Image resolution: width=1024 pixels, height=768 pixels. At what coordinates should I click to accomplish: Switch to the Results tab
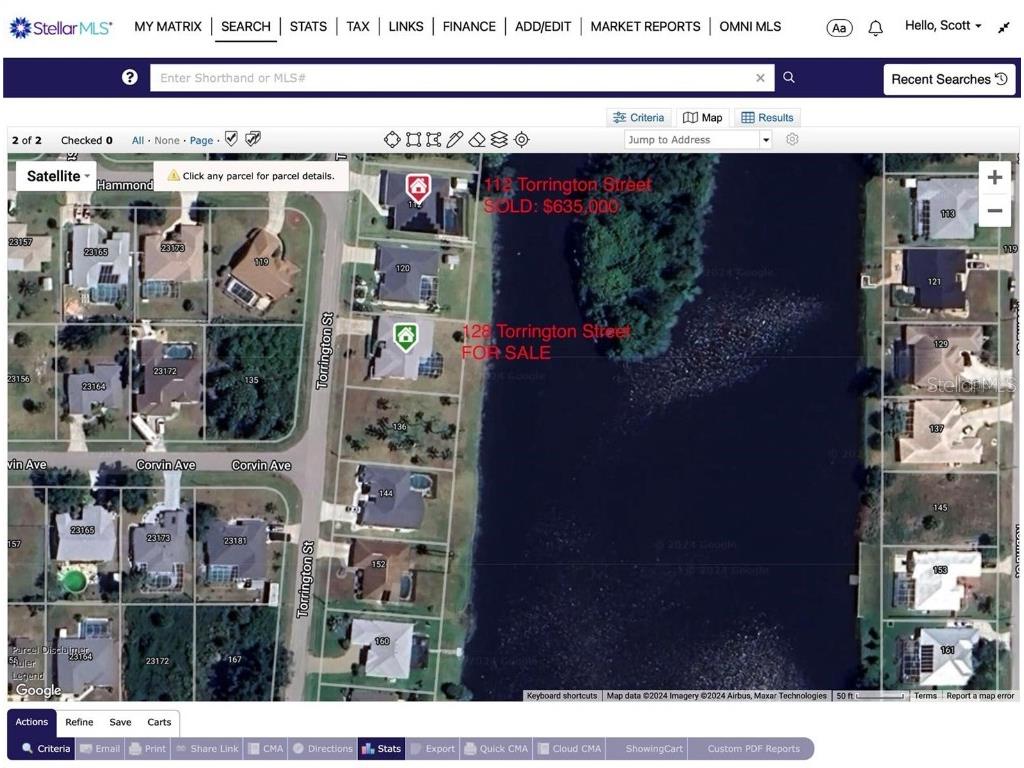pyautogui.click(x=767, y=117)
